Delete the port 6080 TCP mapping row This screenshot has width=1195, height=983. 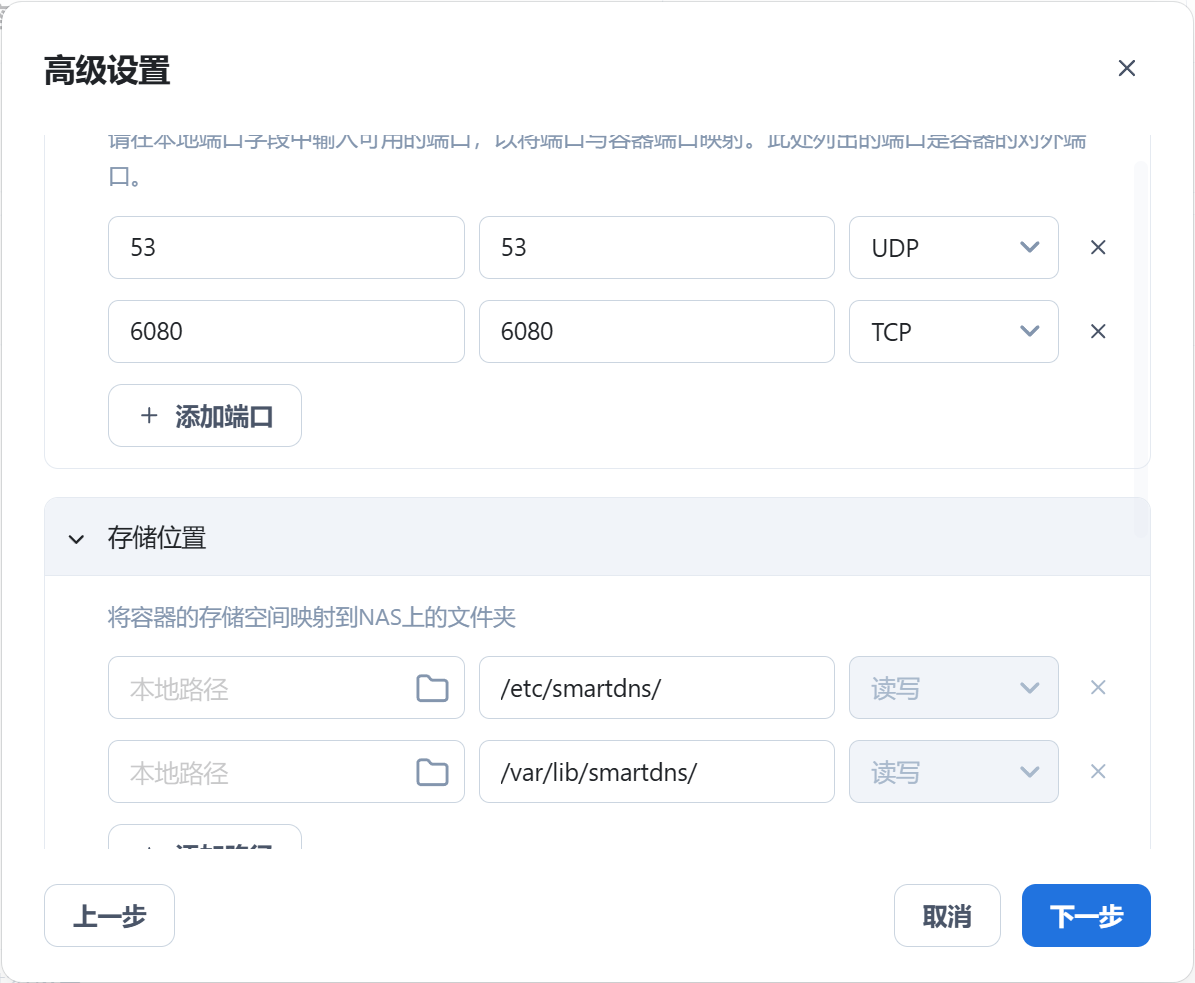[x=1097, y=332]
